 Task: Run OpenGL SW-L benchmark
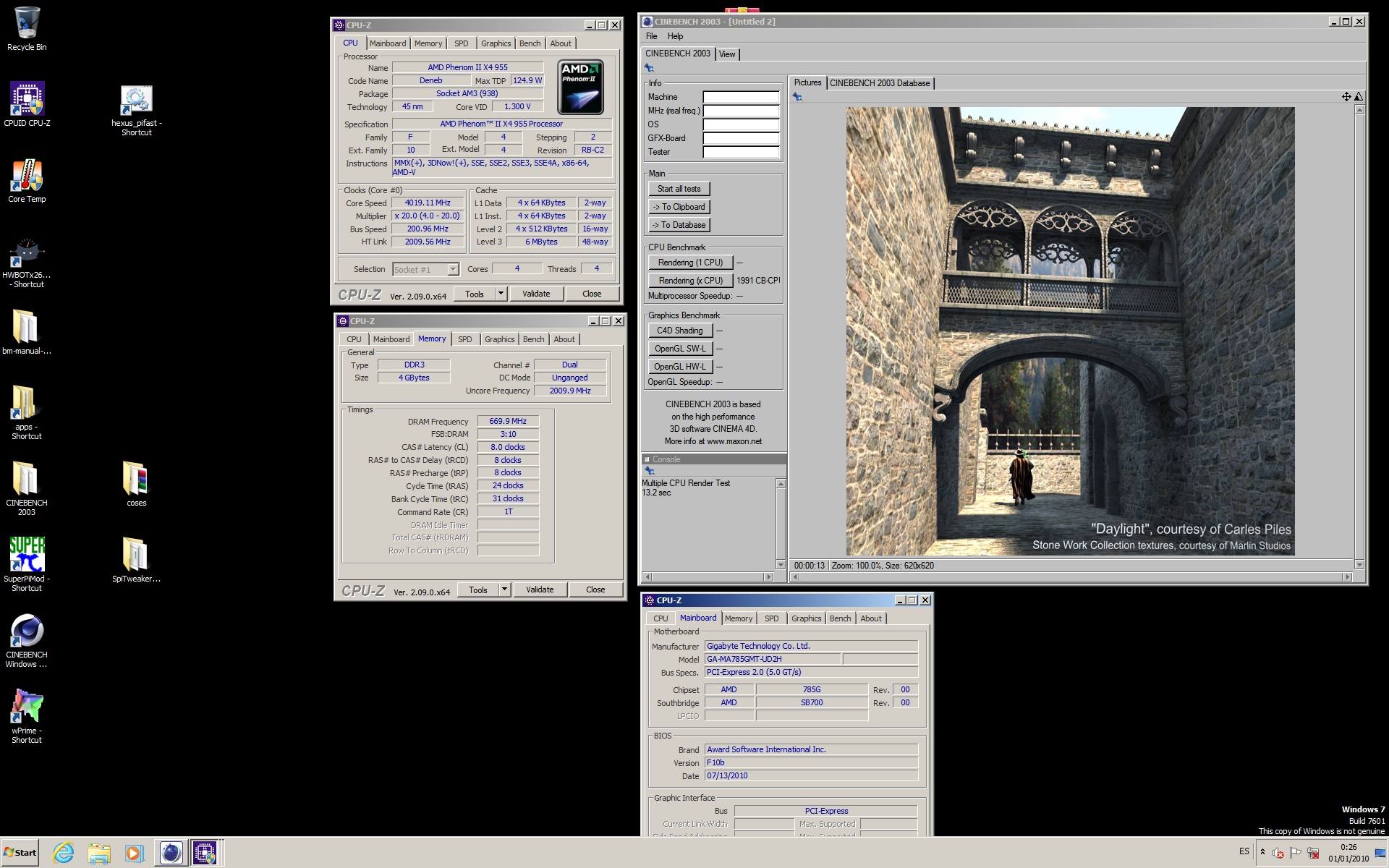(680, 349)
